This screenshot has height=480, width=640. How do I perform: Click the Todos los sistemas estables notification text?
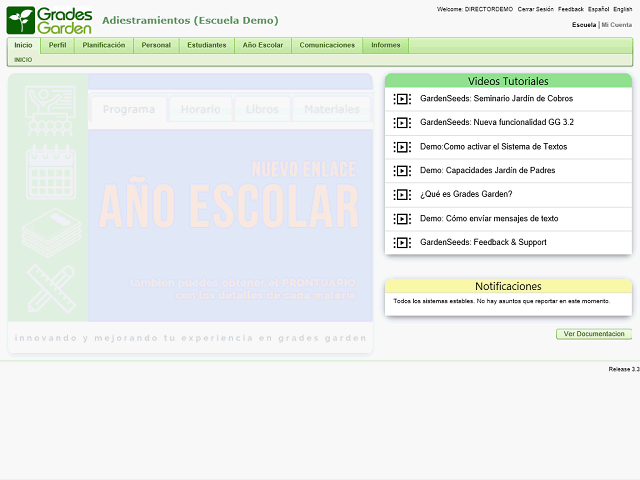[502, 301]
